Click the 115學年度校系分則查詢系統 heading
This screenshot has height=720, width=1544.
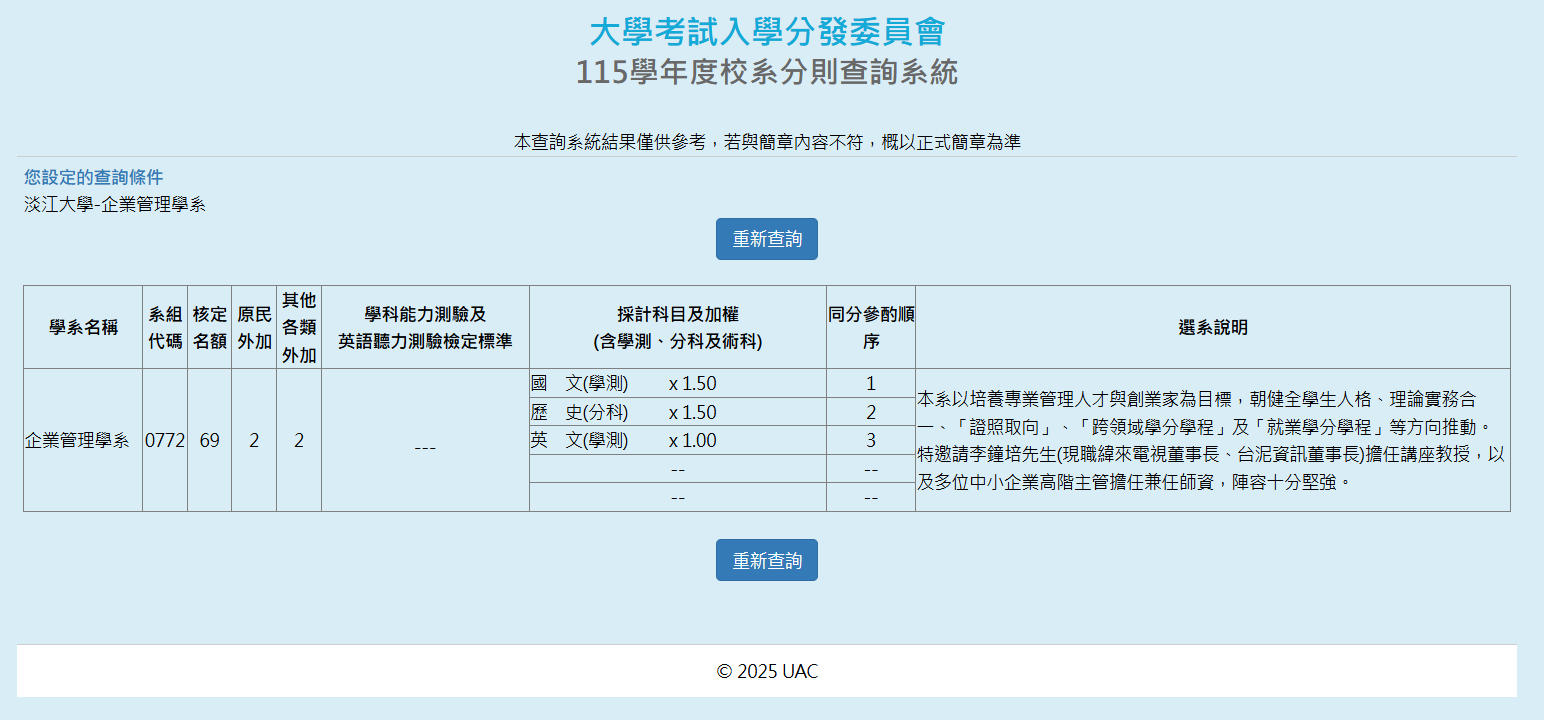766,73
